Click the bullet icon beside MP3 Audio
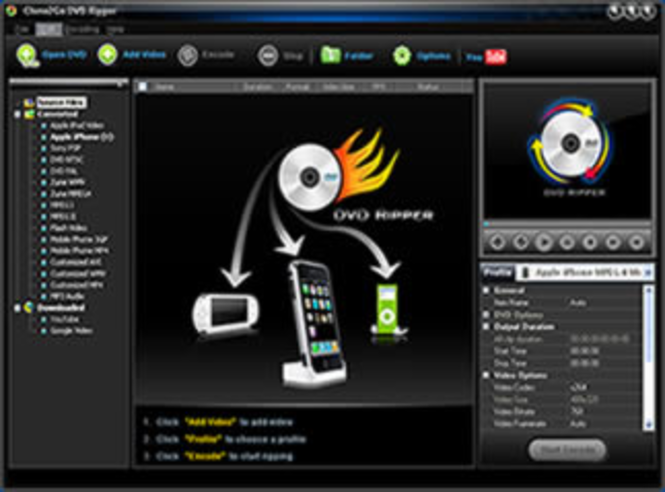The image size is (665, 492). (x=43, y=296)
